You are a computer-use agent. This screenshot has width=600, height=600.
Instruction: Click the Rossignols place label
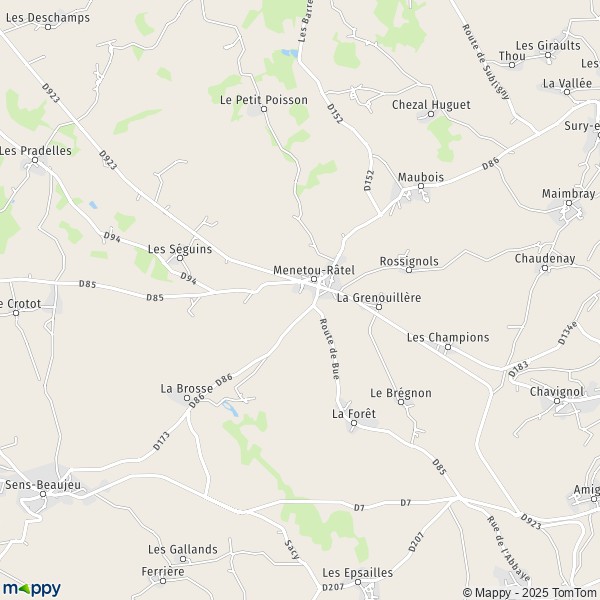[409, 262]
